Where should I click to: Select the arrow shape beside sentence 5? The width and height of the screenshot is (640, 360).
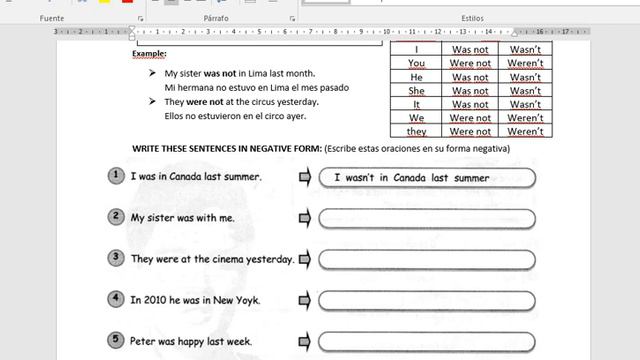point(305,342)
